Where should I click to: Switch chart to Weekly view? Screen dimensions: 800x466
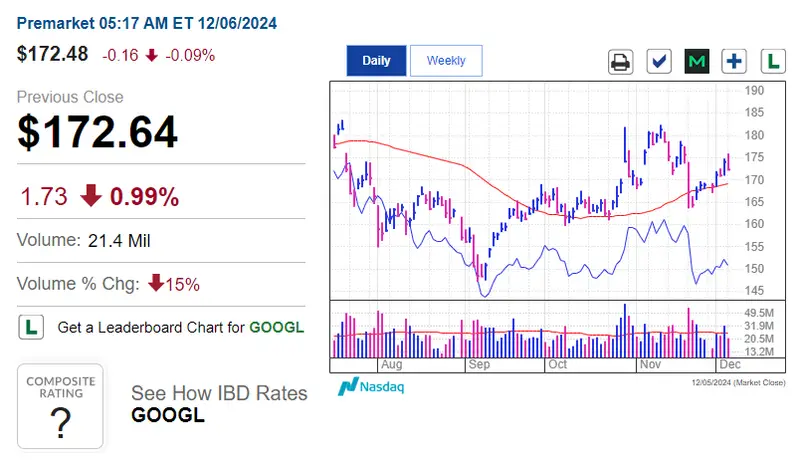tap(446, 61)
